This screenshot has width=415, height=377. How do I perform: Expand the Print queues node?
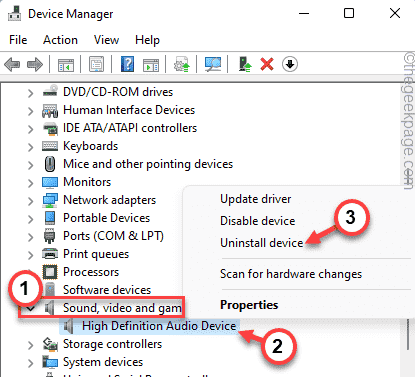30,255
